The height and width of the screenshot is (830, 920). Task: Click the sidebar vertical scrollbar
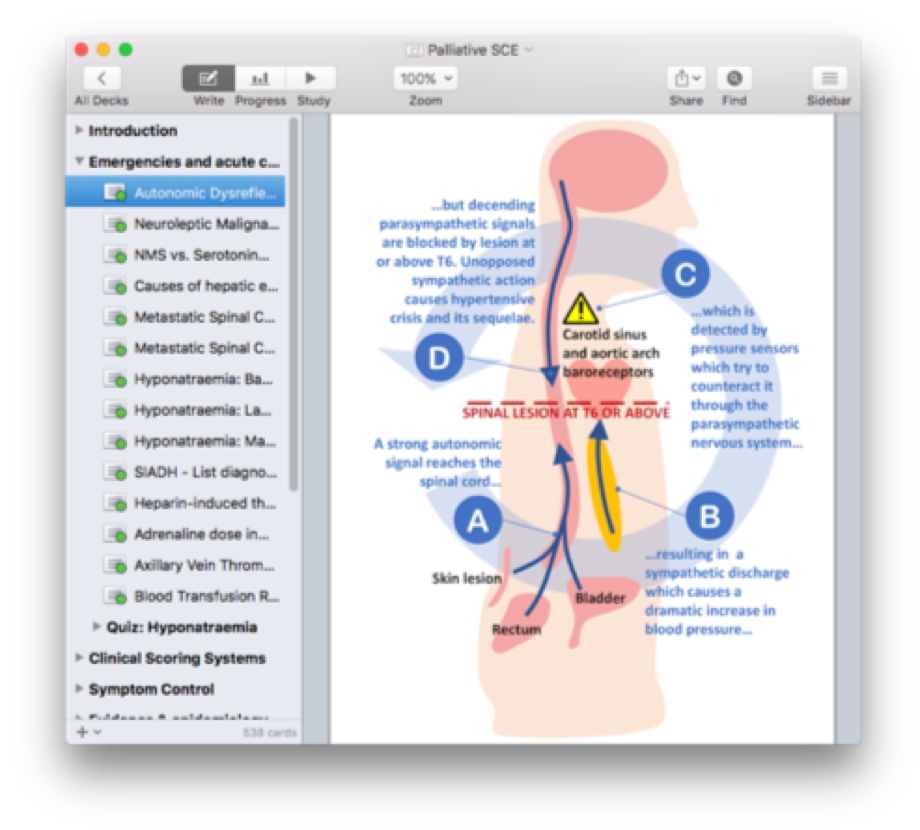(x=294, y=300)
